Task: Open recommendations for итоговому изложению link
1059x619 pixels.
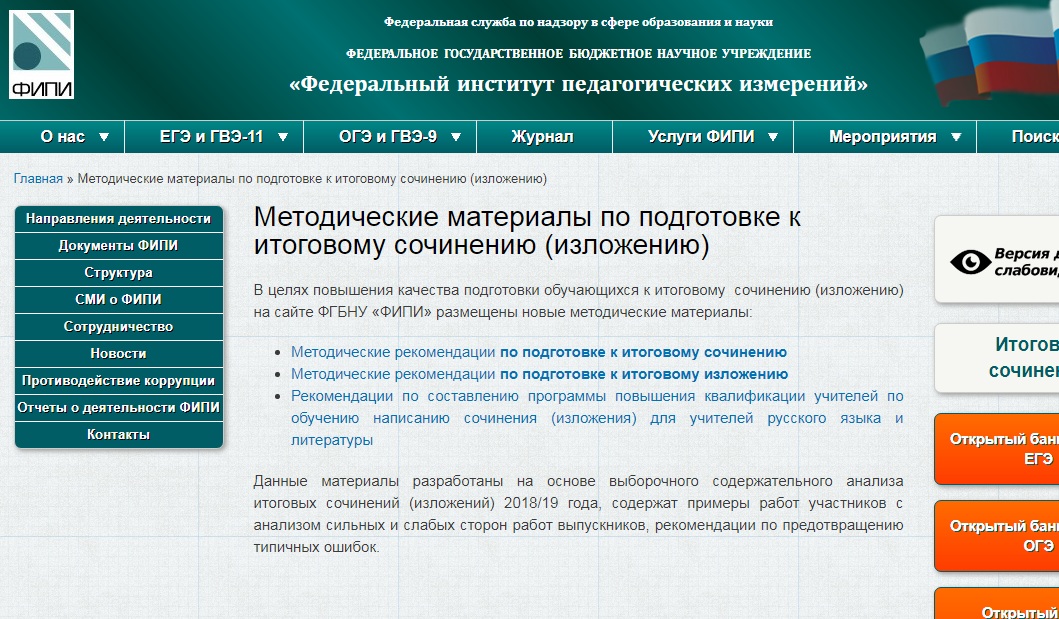Action: (539, 374)
